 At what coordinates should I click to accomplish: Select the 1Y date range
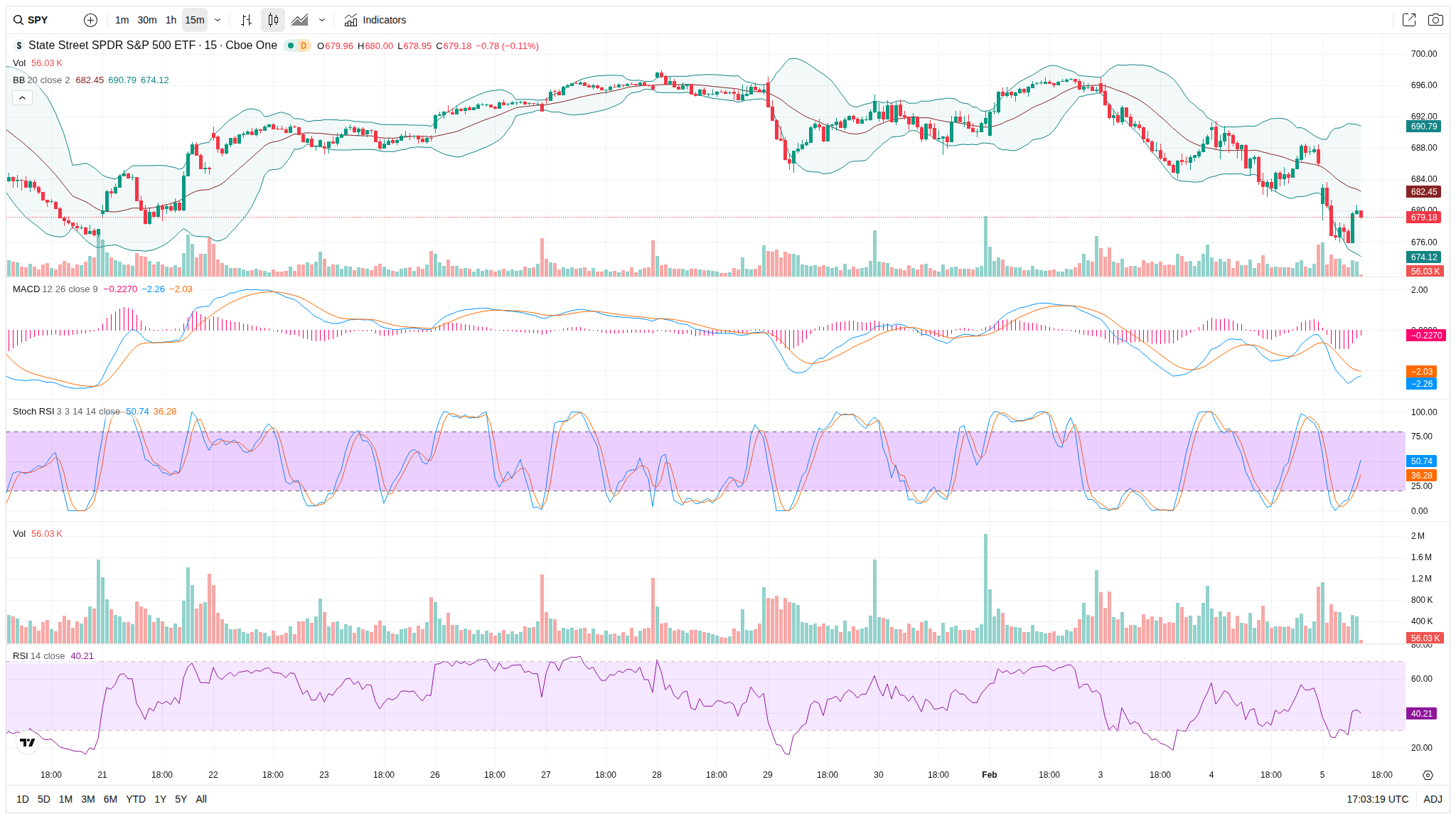(x=161, y=799)
